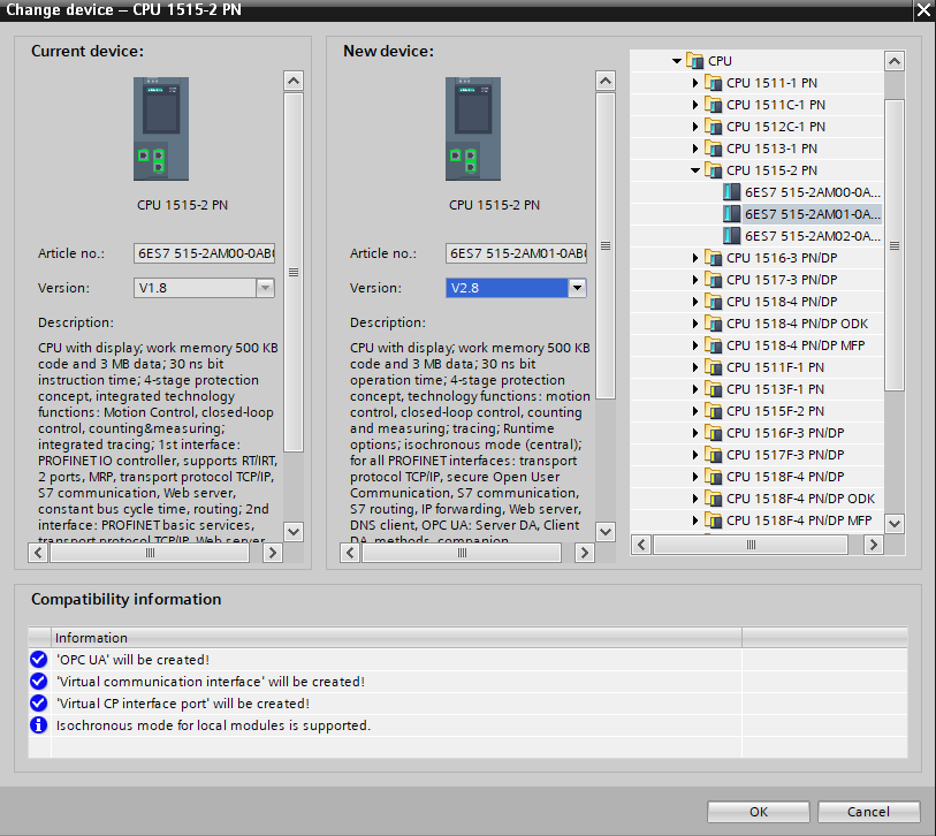This screenshot has height=836, width=936.
Task: Click the checkmark icon for 'OPC UA' will be created
Action: tap(39, 659)
